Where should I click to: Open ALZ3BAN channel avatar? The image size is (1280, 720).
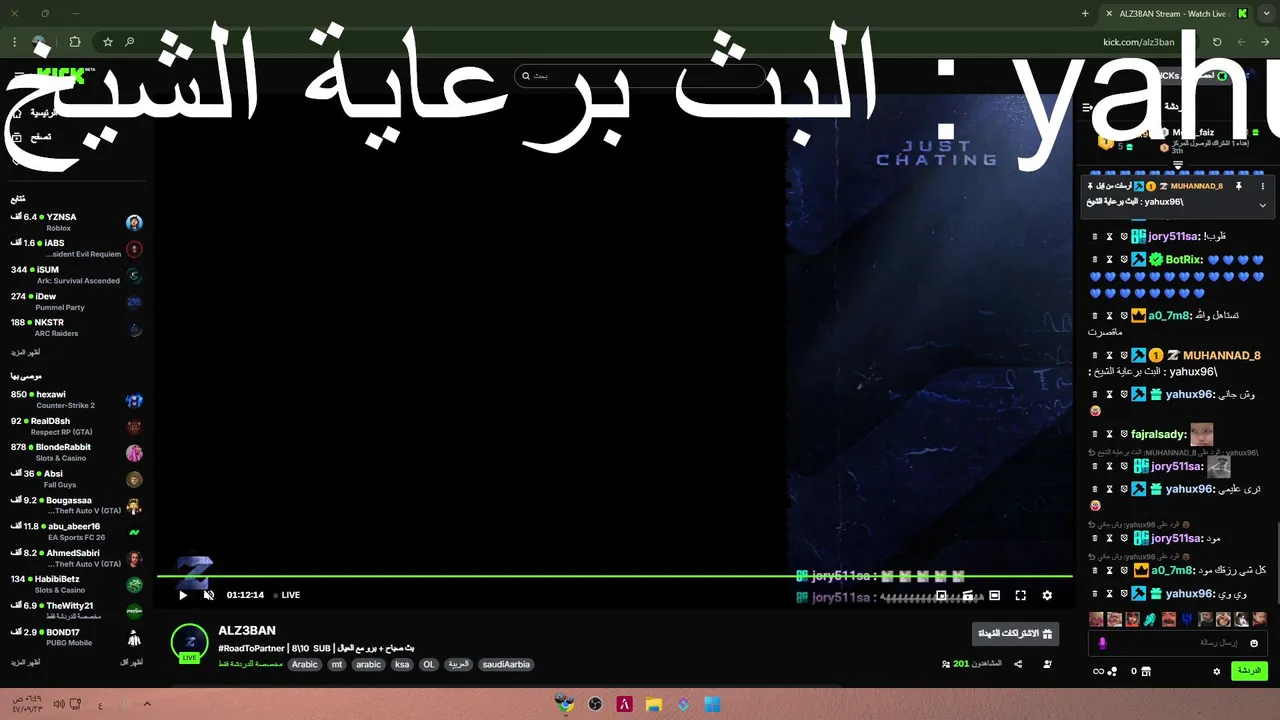189,643
